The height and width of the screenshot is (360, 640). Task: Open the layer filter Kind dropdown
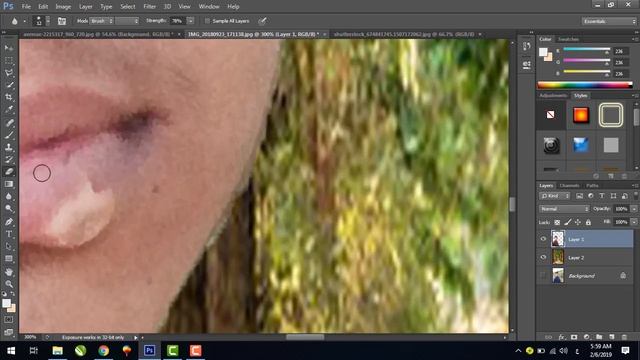555,196
